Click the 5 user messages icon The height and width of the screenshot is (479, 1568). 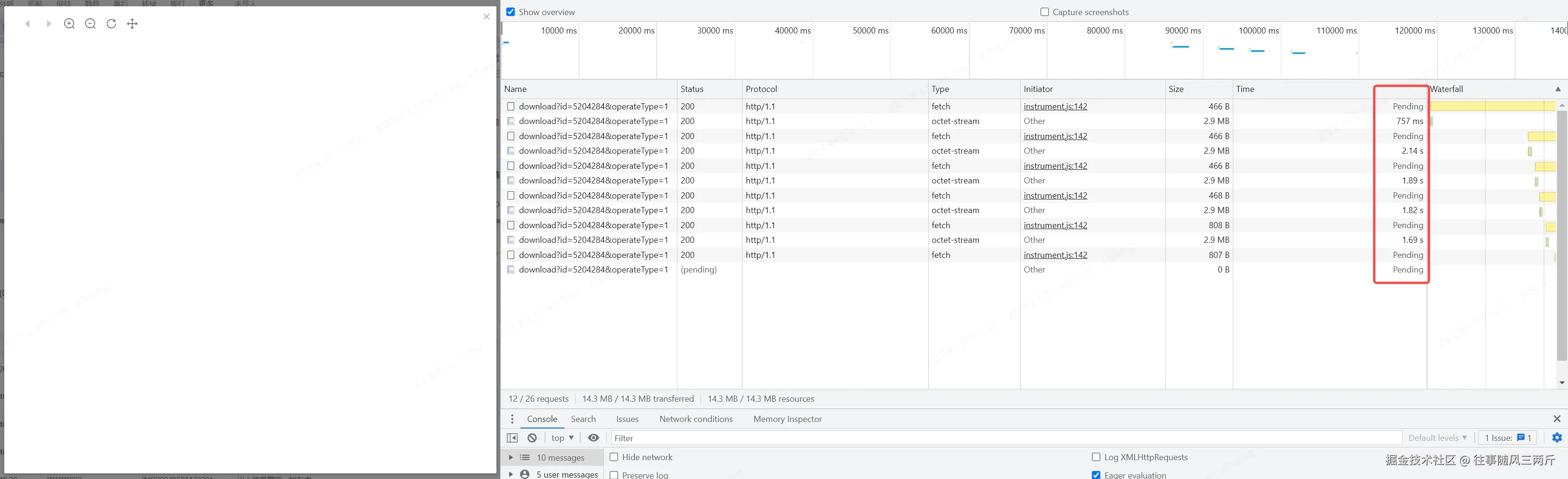click(x=525, y=474)
